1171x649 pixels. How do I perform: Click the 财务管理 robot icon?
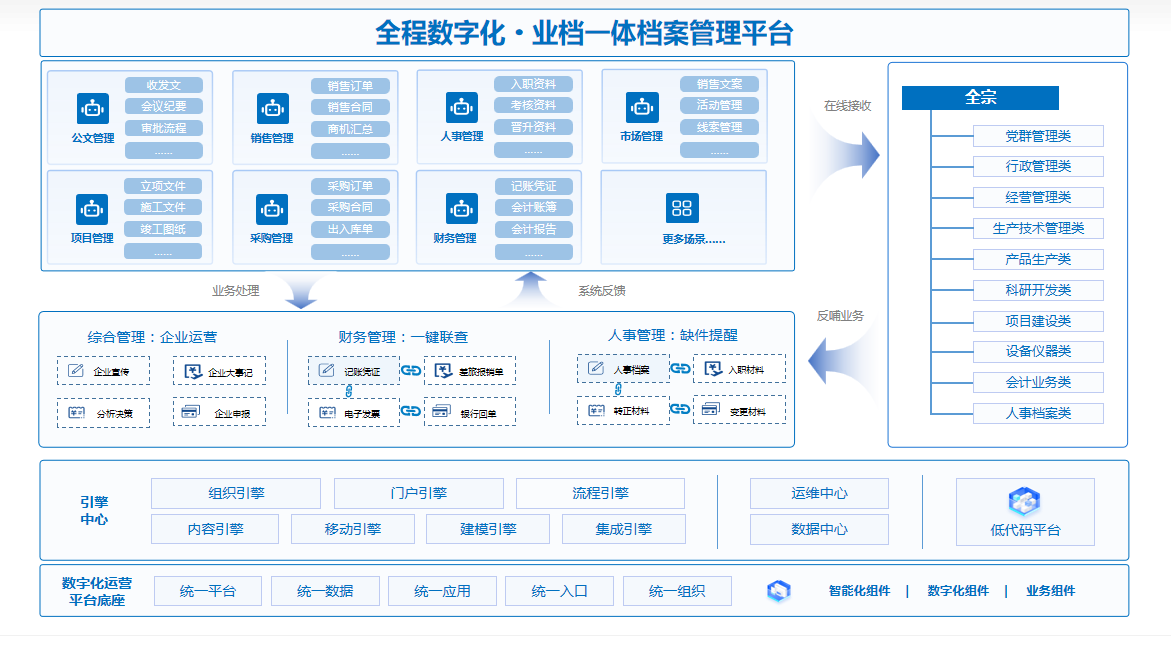[461, 209]
